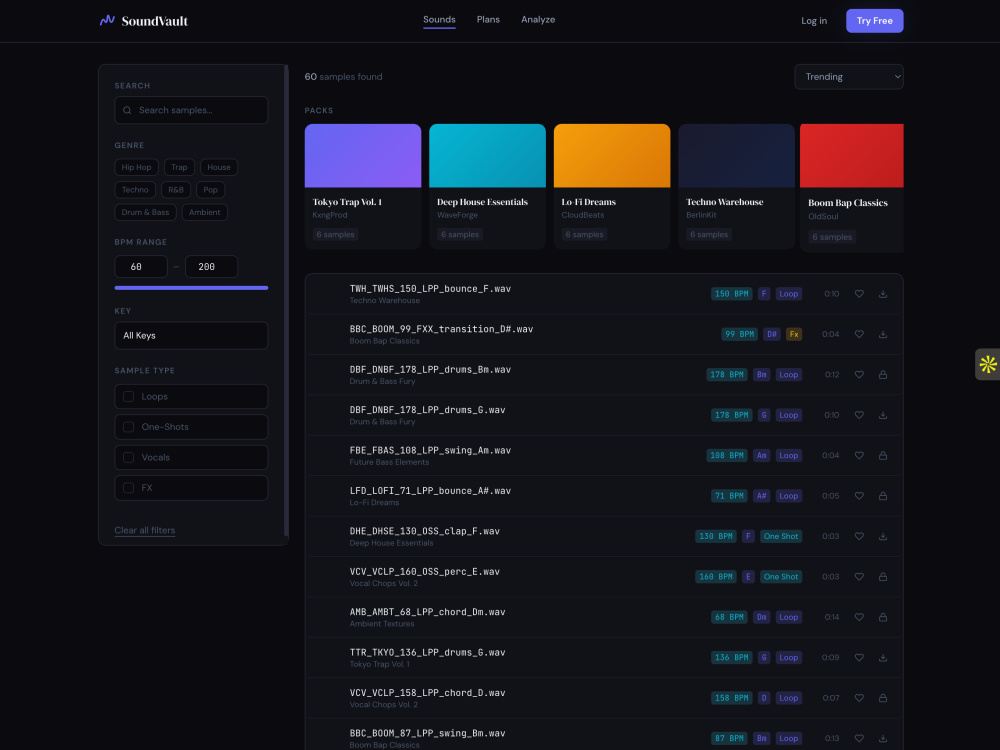Click lock on AMB_AMBT_68_LPP_chord_Dm.wav

point(883,617)
